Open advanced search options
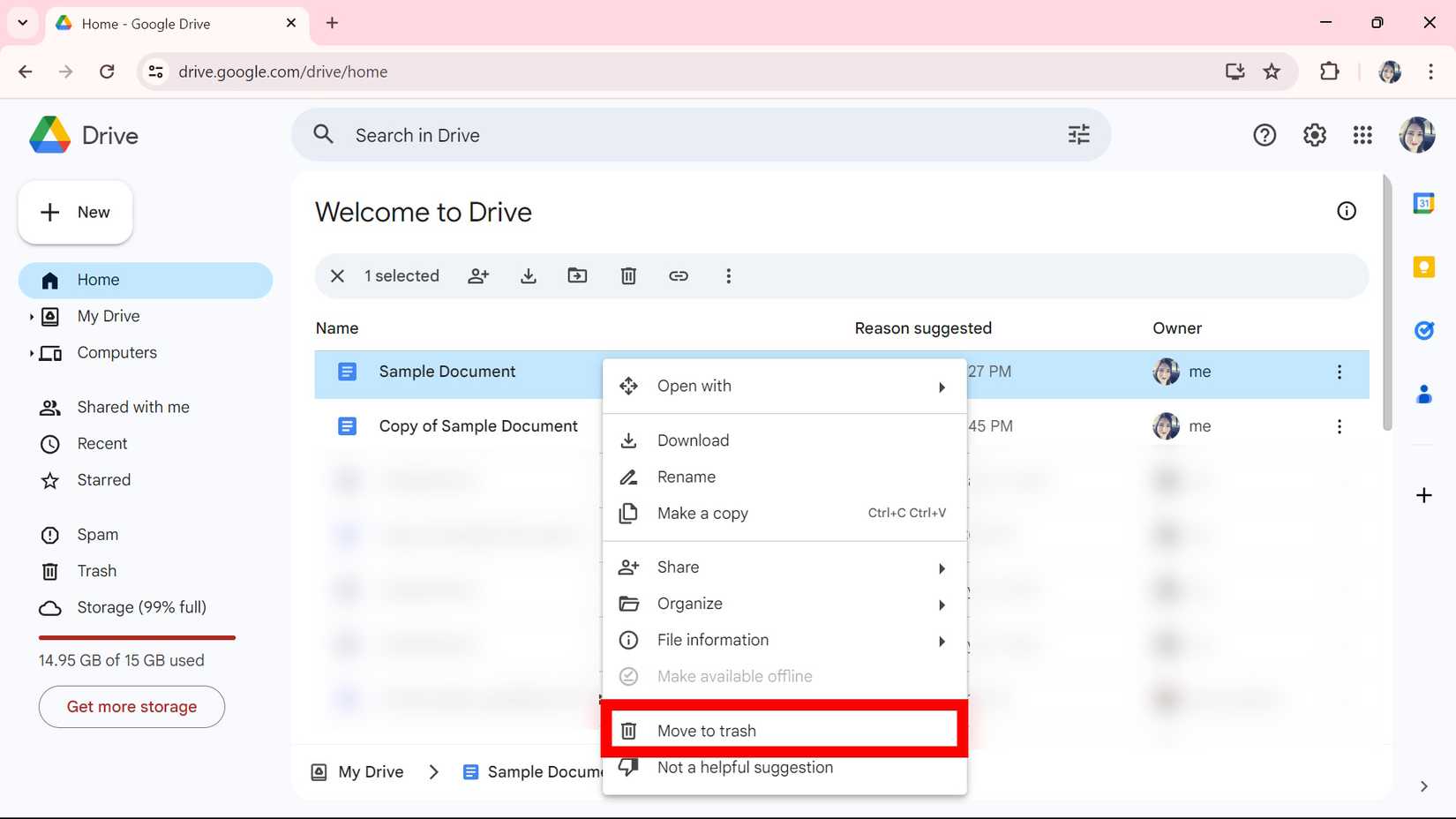The height and width of the screenshot is (819, 1456). (1077, 134)
